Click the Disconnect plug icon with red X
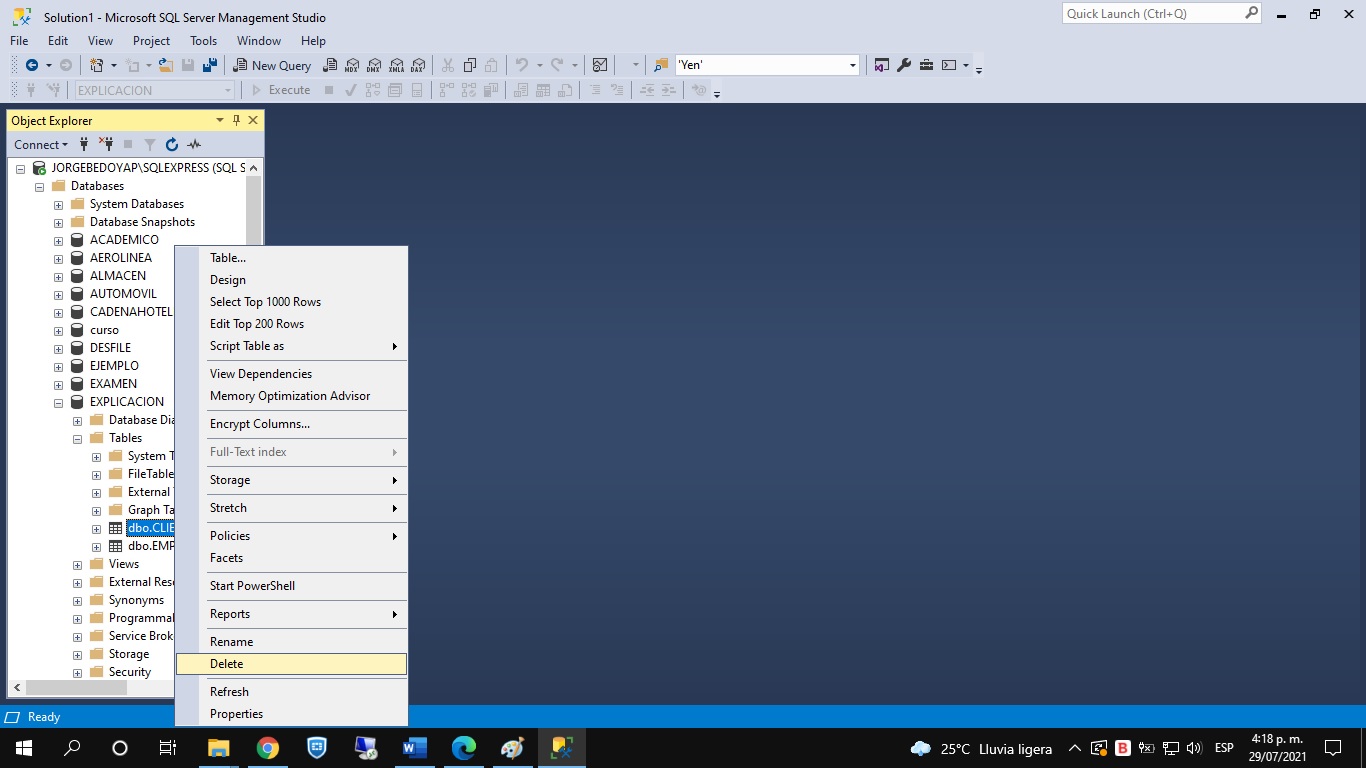The width and height of the screenshot is (1366, 768). 106,144
